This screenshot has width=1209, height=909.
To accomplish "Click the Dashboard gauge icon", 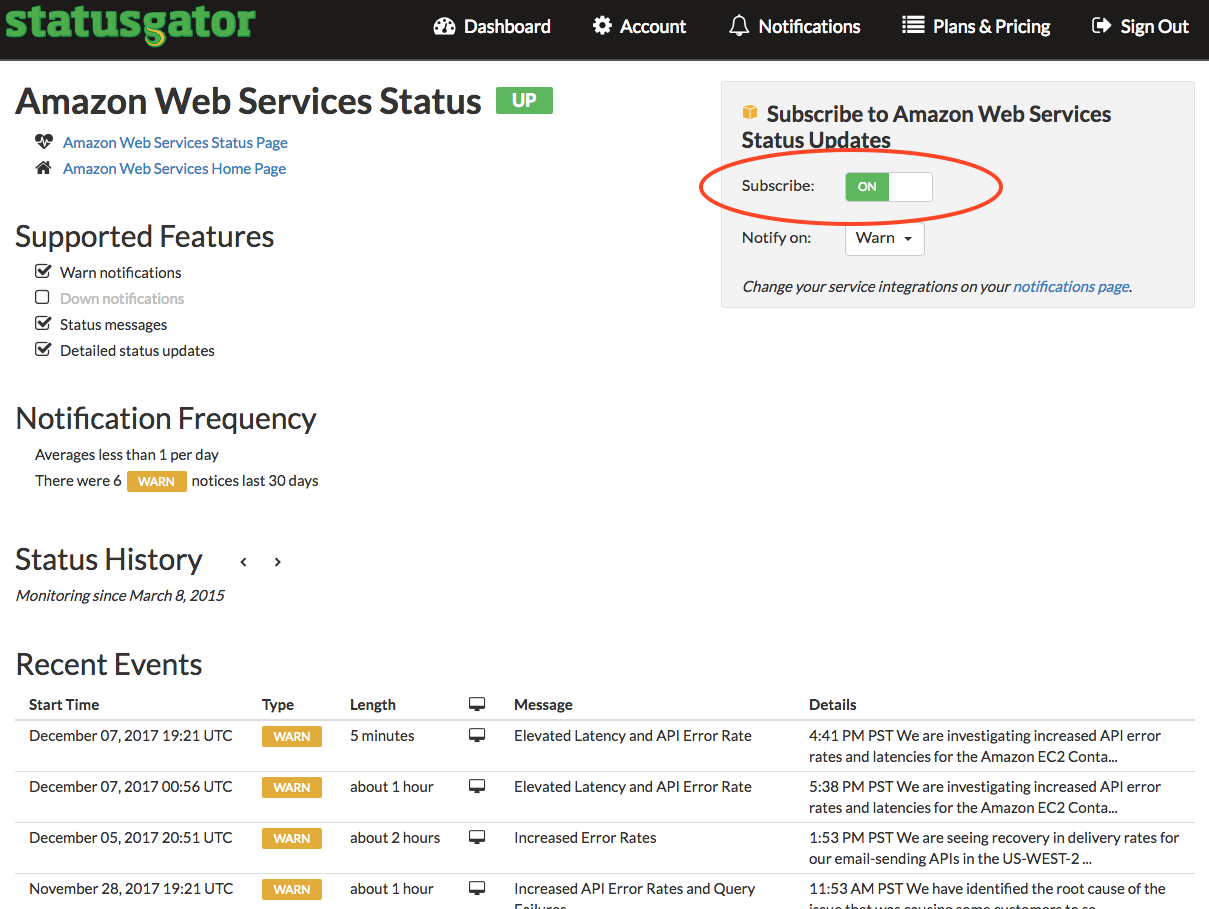I will (444, 26).
